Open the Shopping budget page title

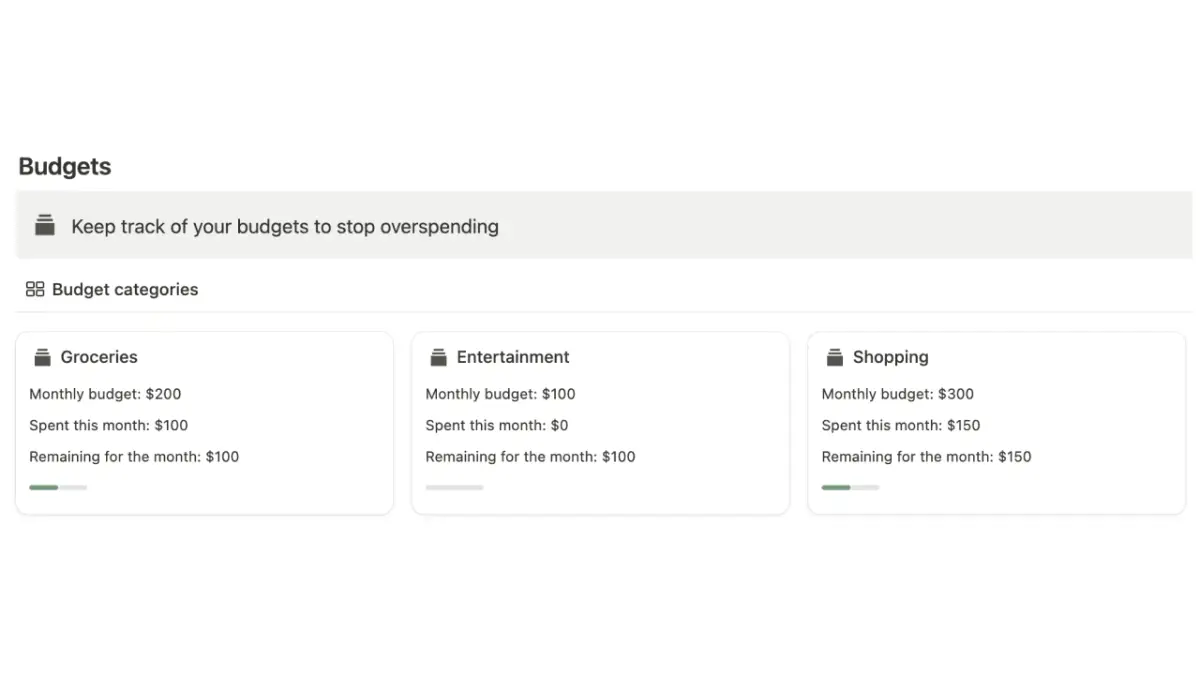[x=890, y=357]
